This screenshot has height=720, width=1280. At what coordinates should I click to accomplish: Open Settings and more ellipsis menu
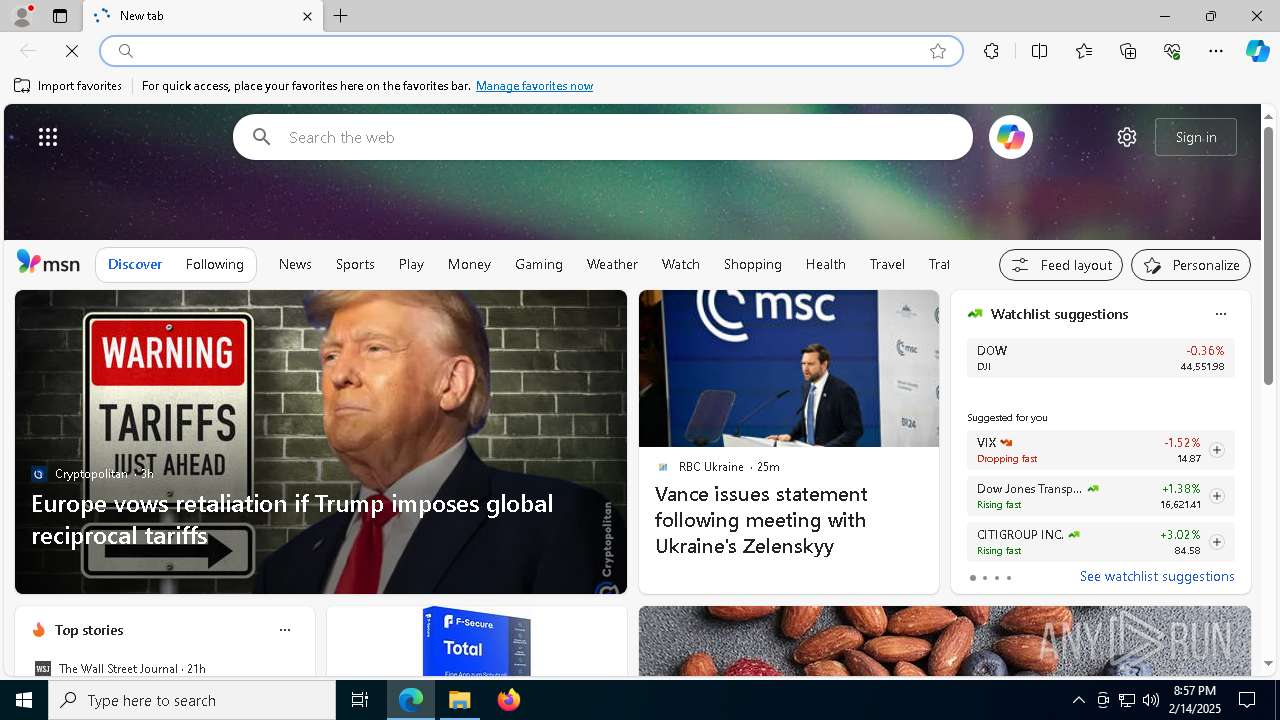(1216, 51)
